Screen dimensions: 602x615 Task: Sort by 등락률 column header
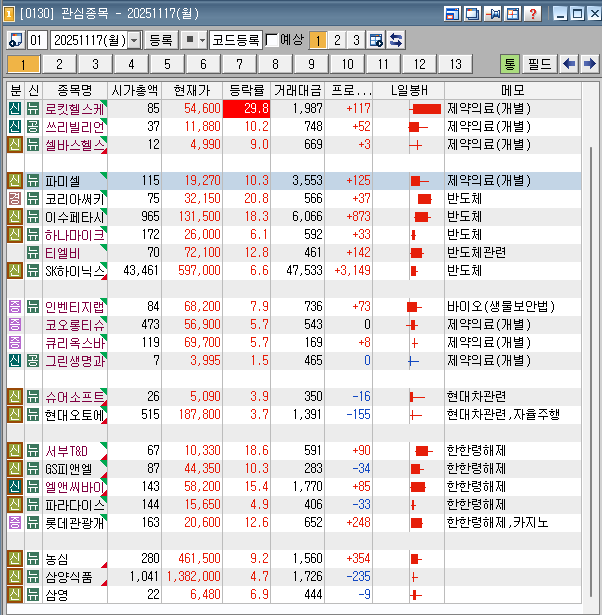point(246,91)
